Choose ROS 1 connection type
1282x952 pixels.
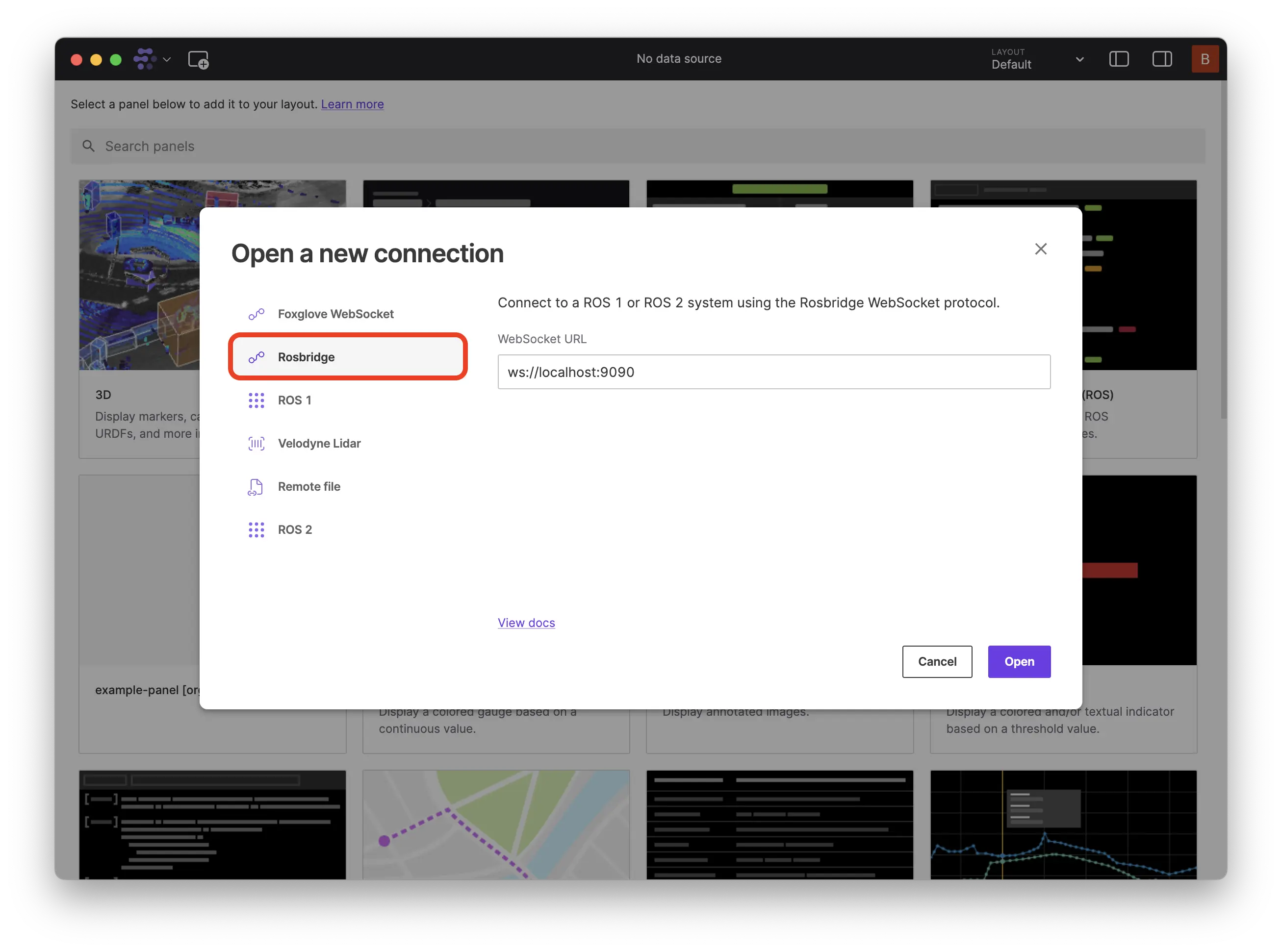[348, 400]
